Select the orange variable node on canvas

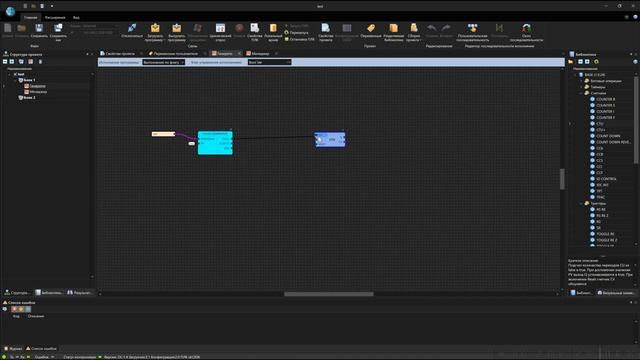coord(163,134)
